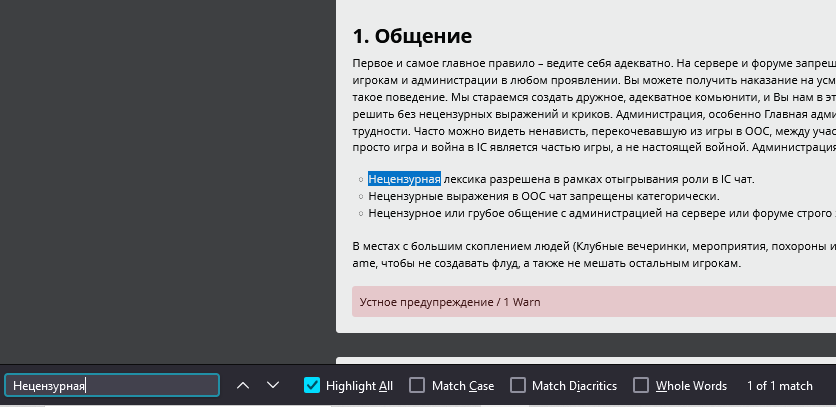Enable Whole Words matching
This screenshot has width=836, height=407.
click(639, 385)
